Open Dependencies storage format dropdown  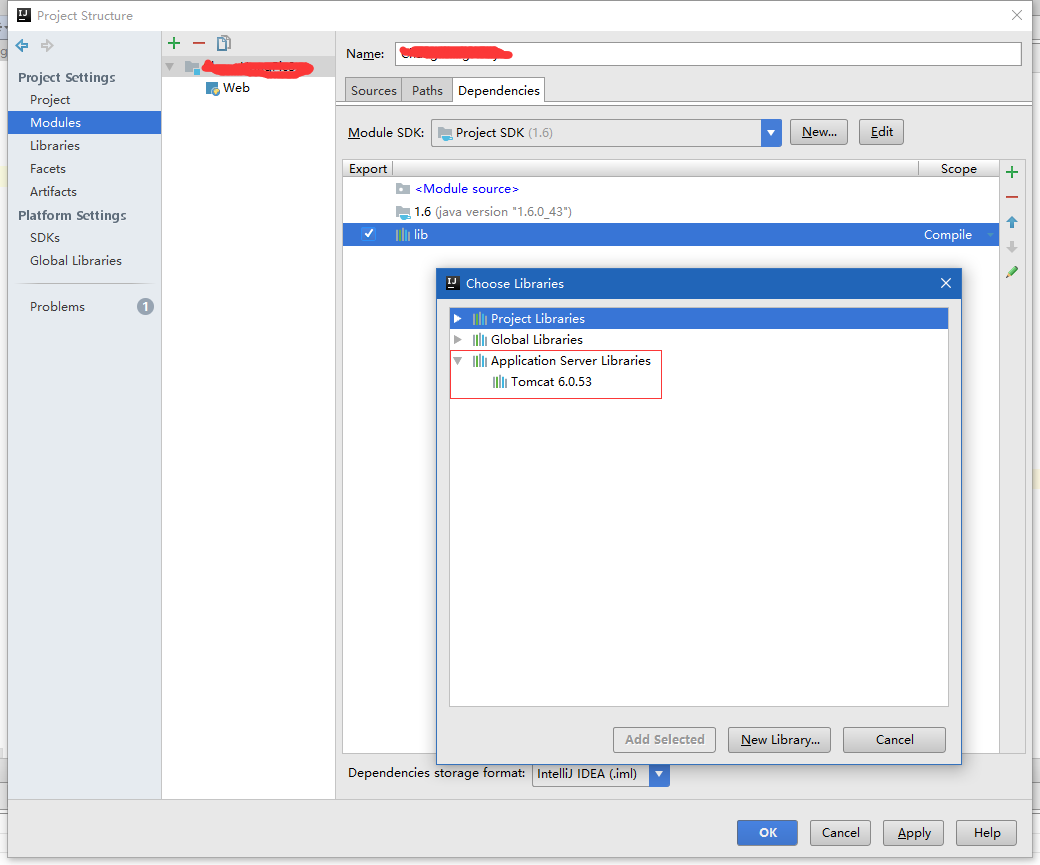click(659, 774)
